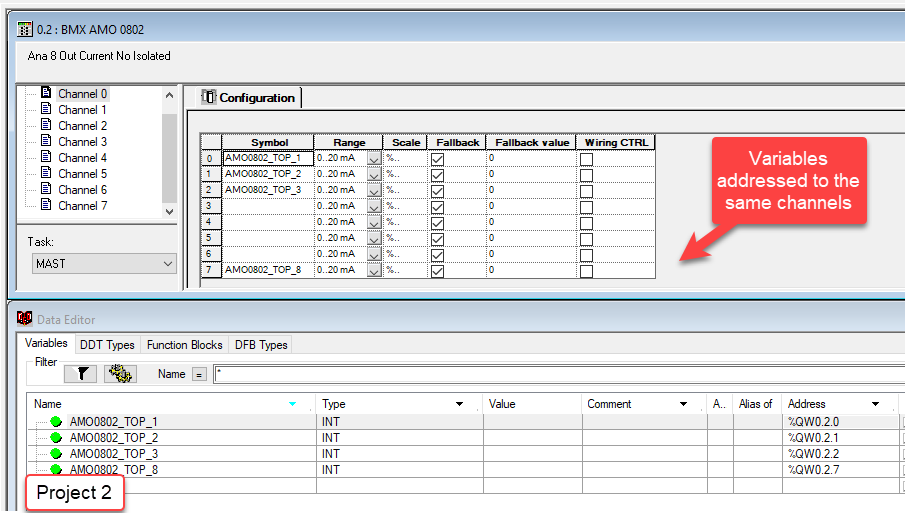Toggle Fallback checkbox for channel row 0
This screenshot has width=905, height=513.
coord(437,159)
